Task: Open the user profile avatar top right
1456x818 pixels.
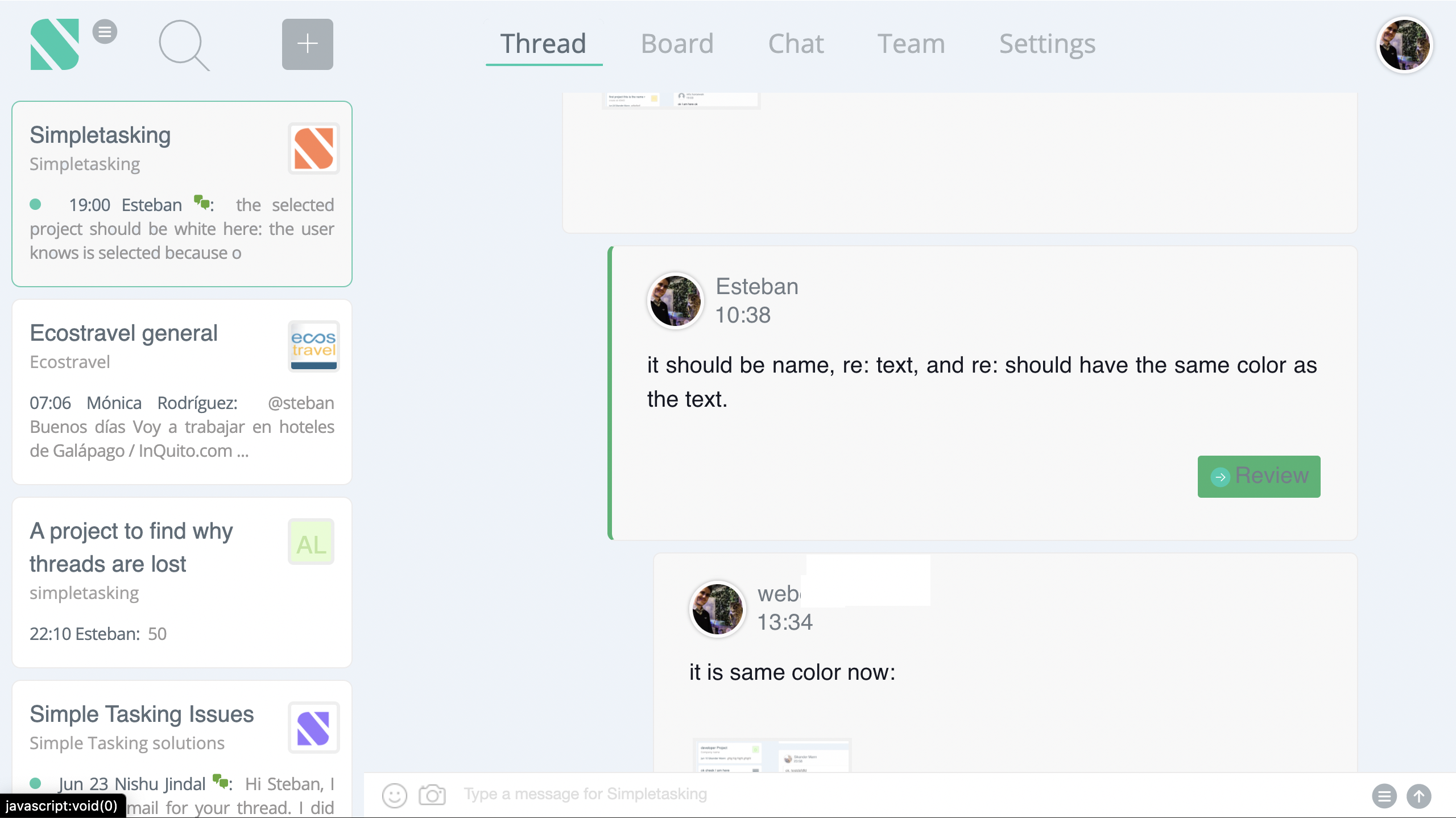Action: [x=1404, y=45]
